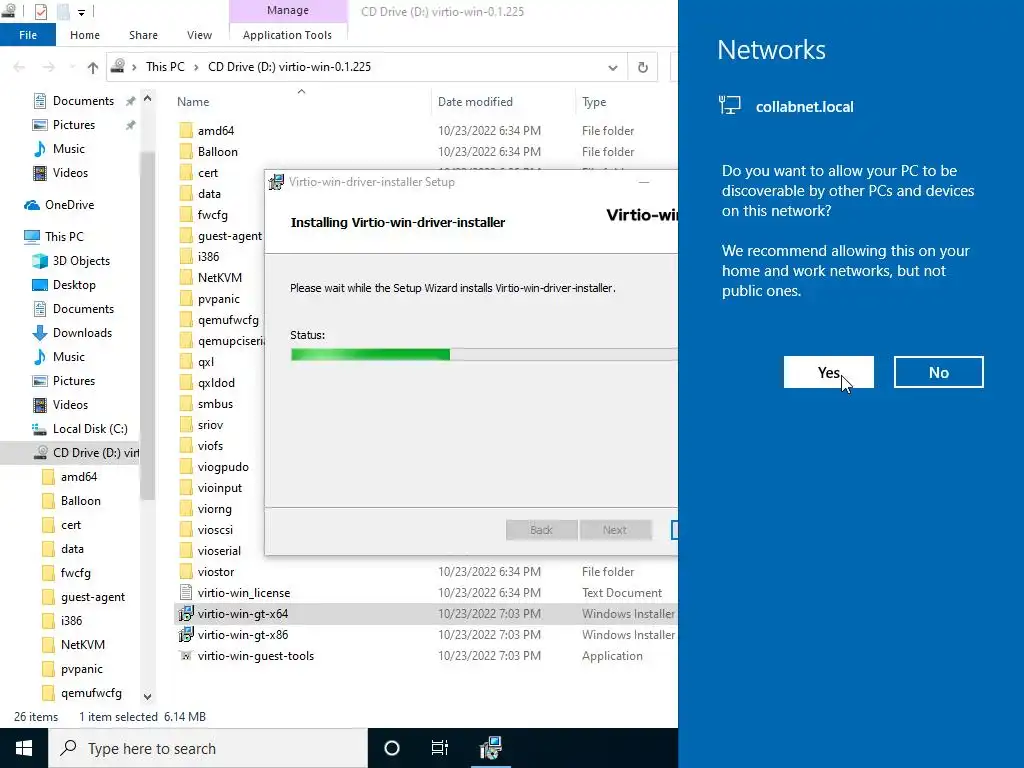Screen dimensions: 1024x768
Task: Click the disabled Back button in installer
Action: pos(541,530)
